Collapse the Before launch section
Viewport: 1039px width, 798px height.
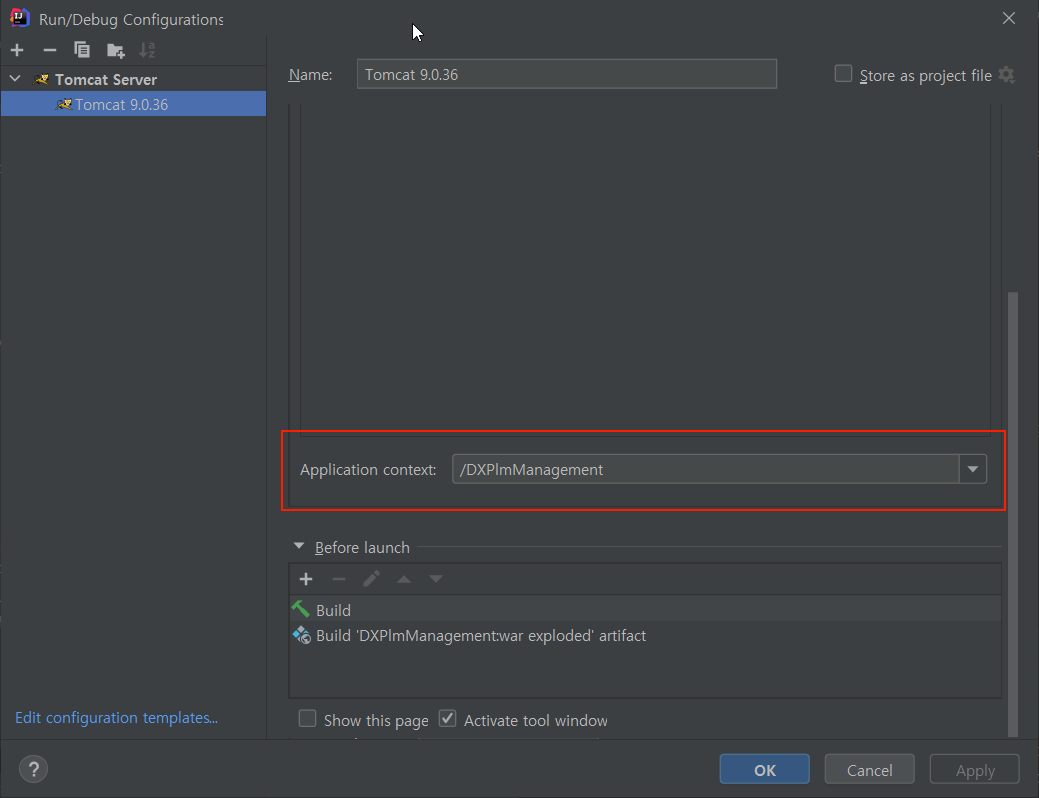(299, 546)
